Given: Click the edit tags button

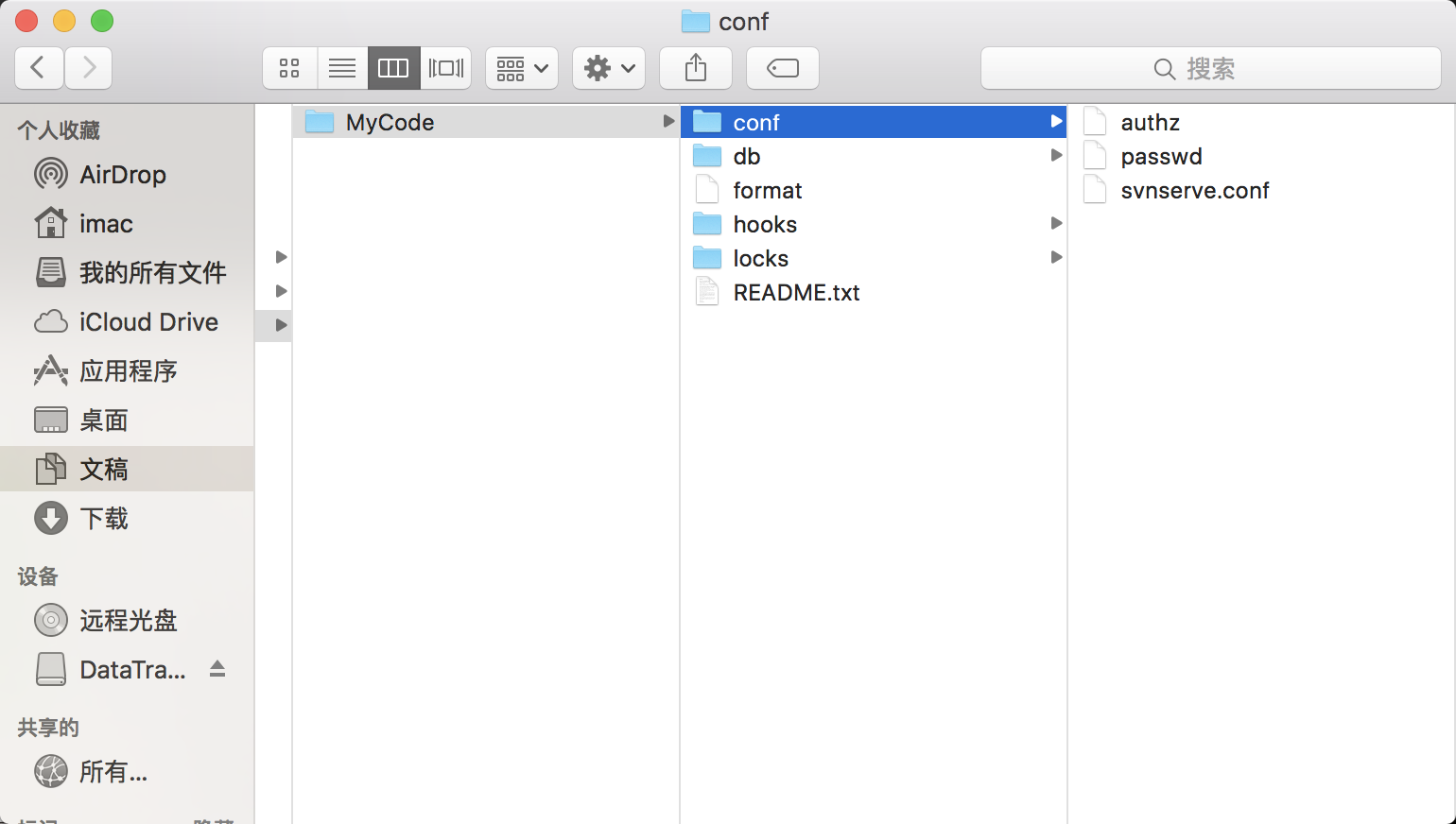Looking at the screenshot, I should coord(783,68).
